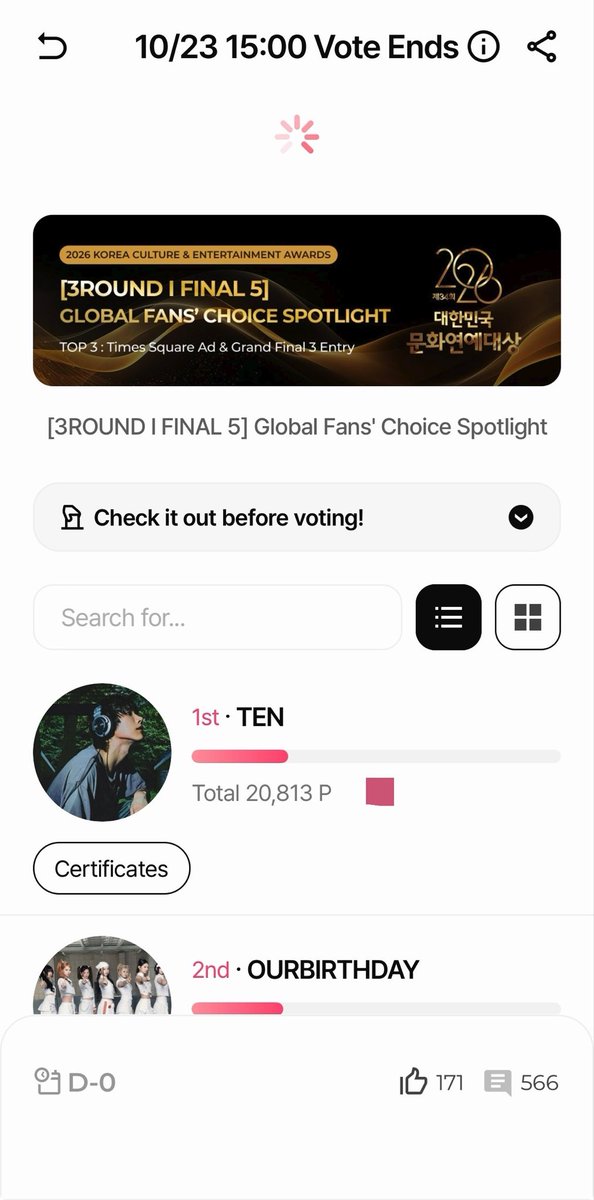
Task: Tap the share icon
Action: (x=541, y=46)
